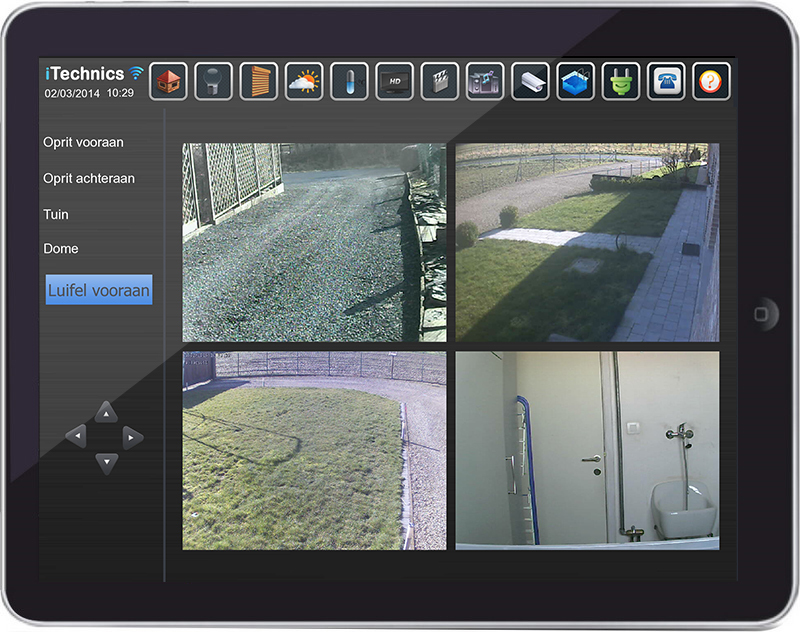This screenshot has height=632, width=800.
Task: Click the security camera icon
Action: [530, 81]
